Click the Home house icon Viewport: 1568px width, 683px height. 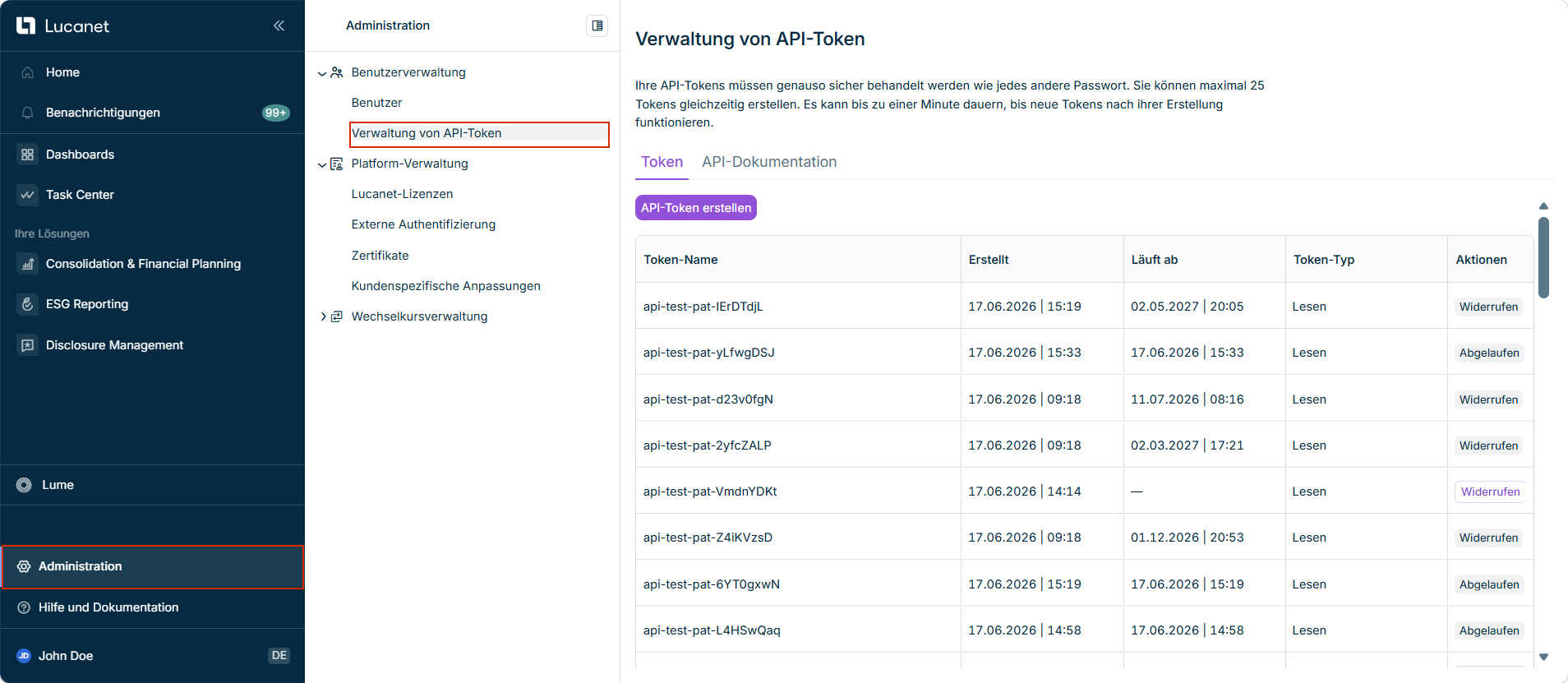(27, 72)
